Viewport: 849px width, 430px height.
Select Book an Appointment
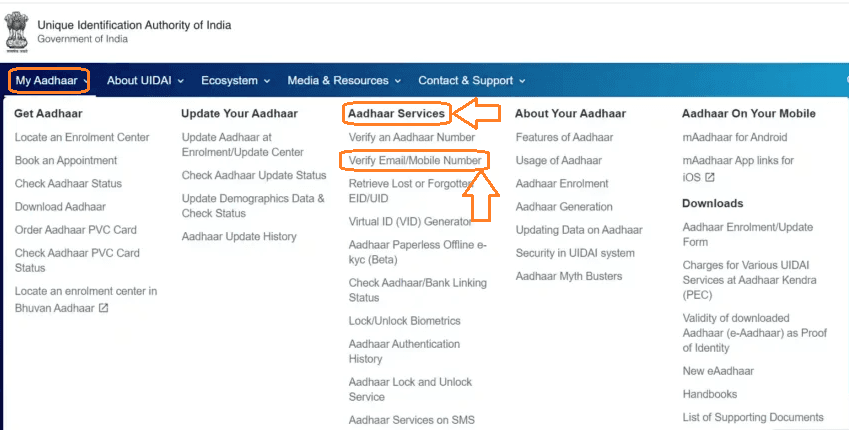coord(66,160)
